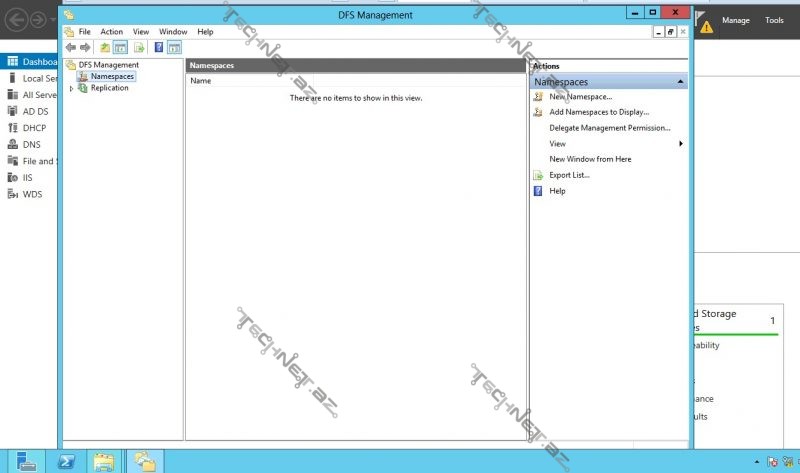Open PowerShell from the taskbar

65,461
